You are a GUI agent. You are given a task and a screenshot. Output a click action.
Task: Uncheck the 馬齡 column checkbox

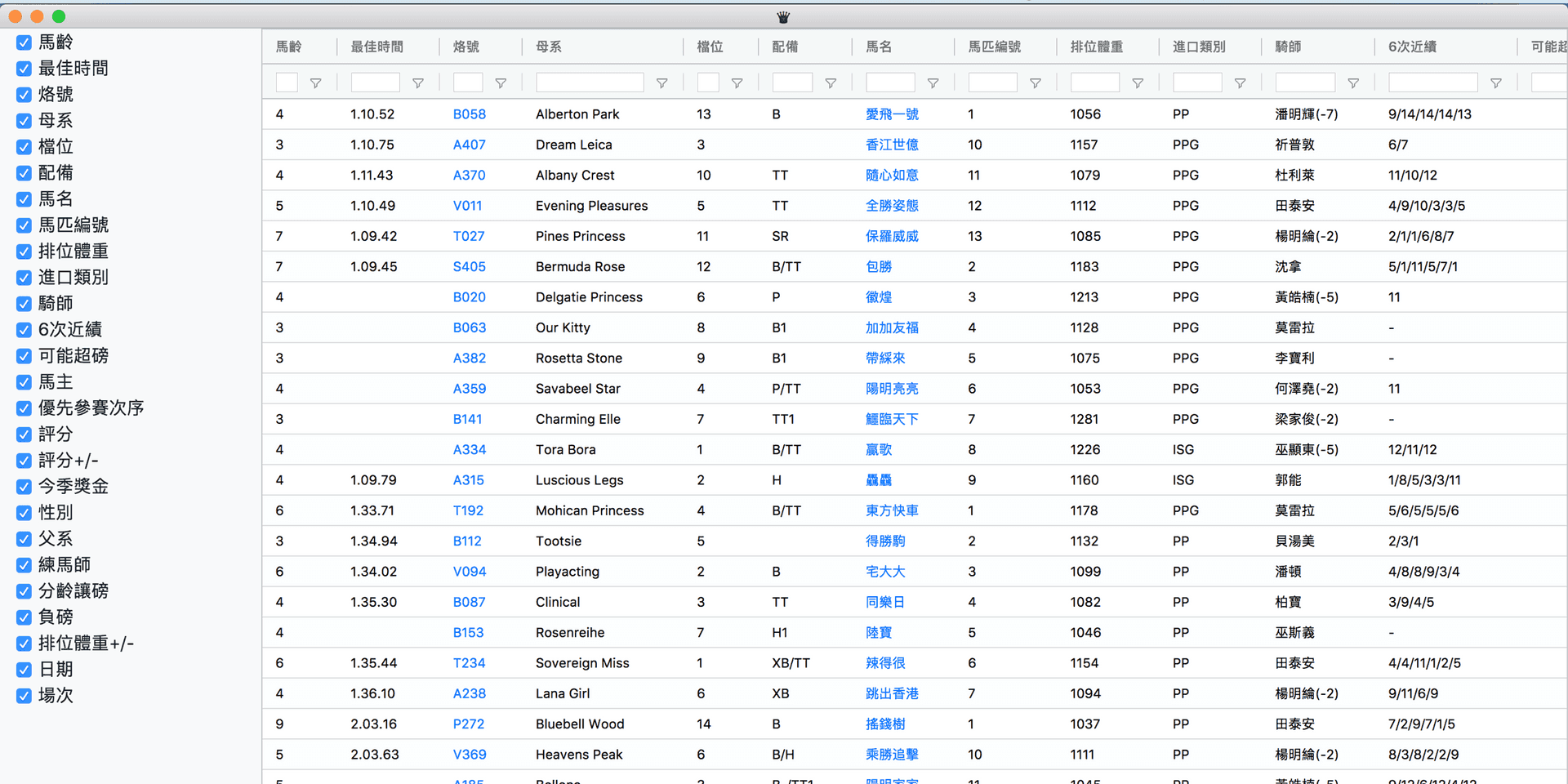(23, 42)
